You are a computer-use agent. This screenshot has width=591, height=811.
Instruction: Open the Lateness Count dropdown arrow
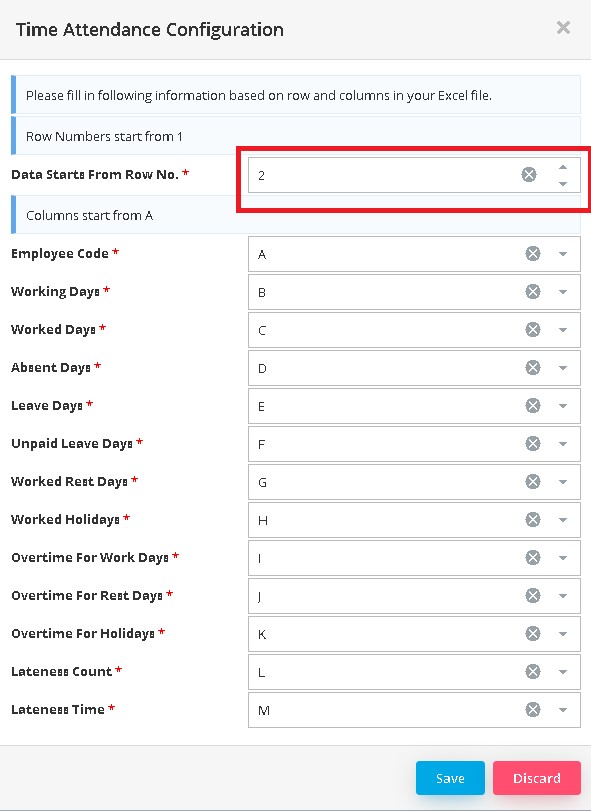click(x=563, y=672)
